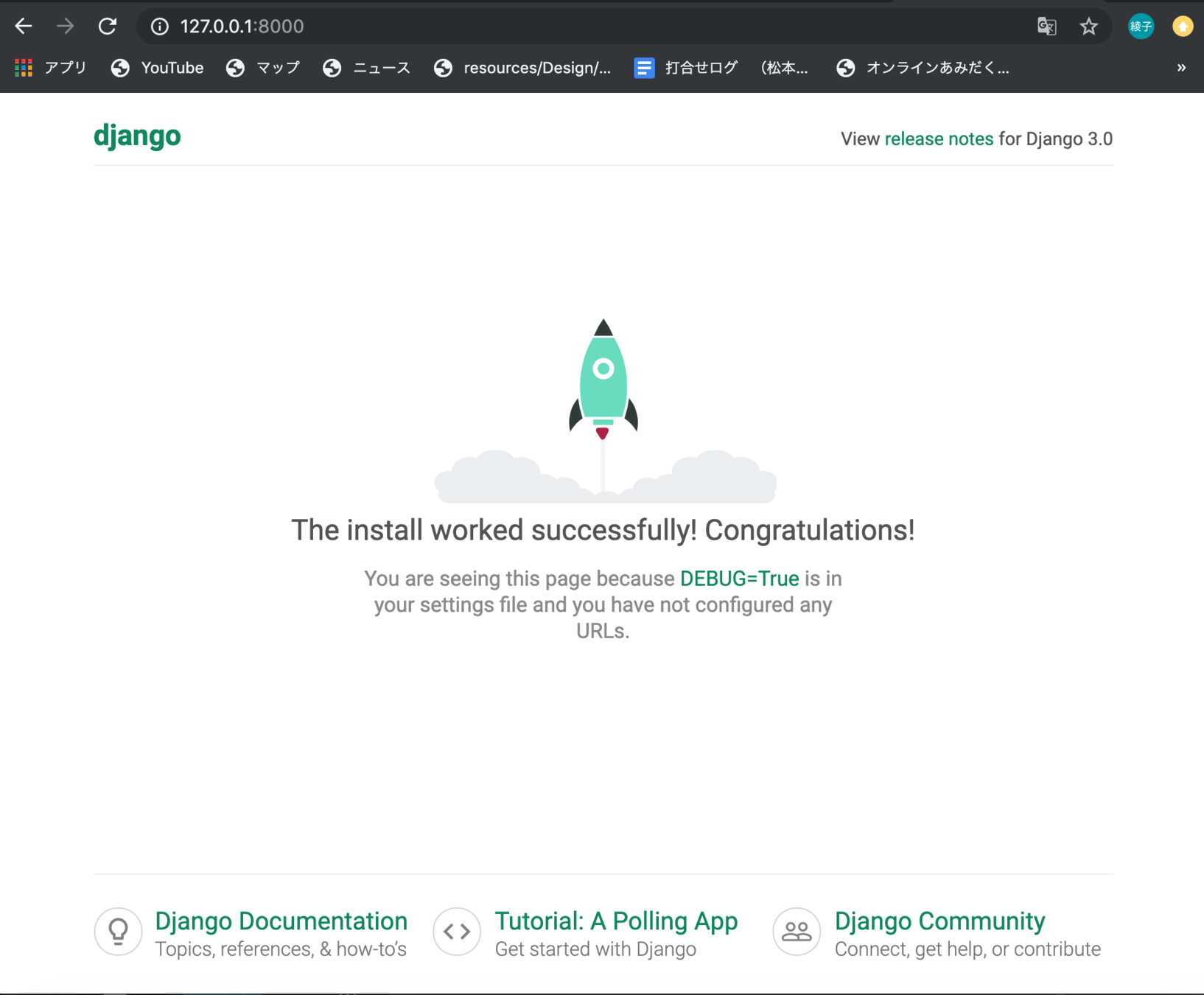
Task: Open the resources/Design bookmark
Action: point(523,68)
